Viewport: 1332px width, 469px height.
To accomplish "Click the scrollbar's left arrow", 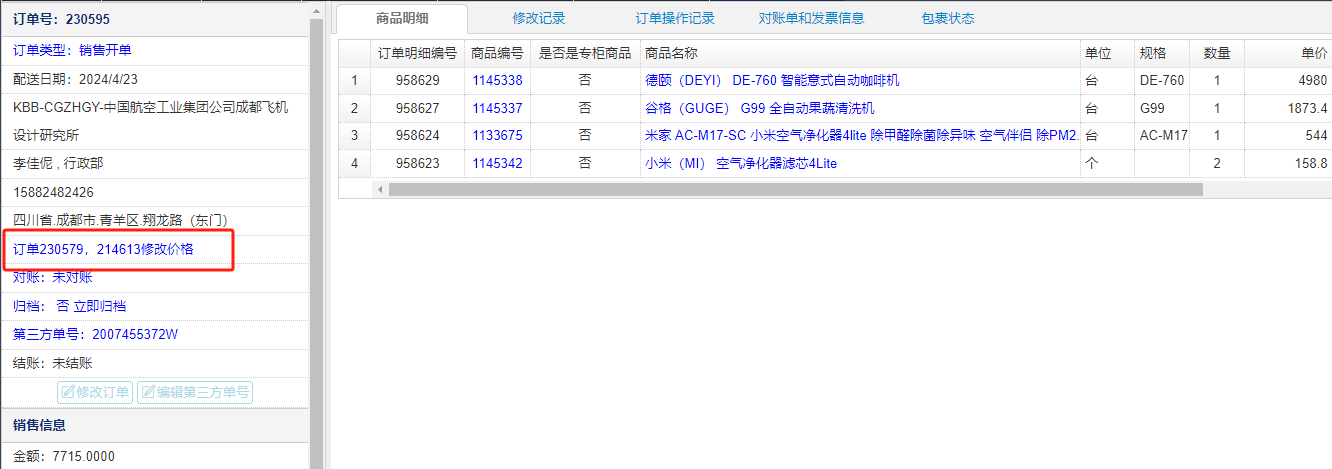I will tap(379, 189).
